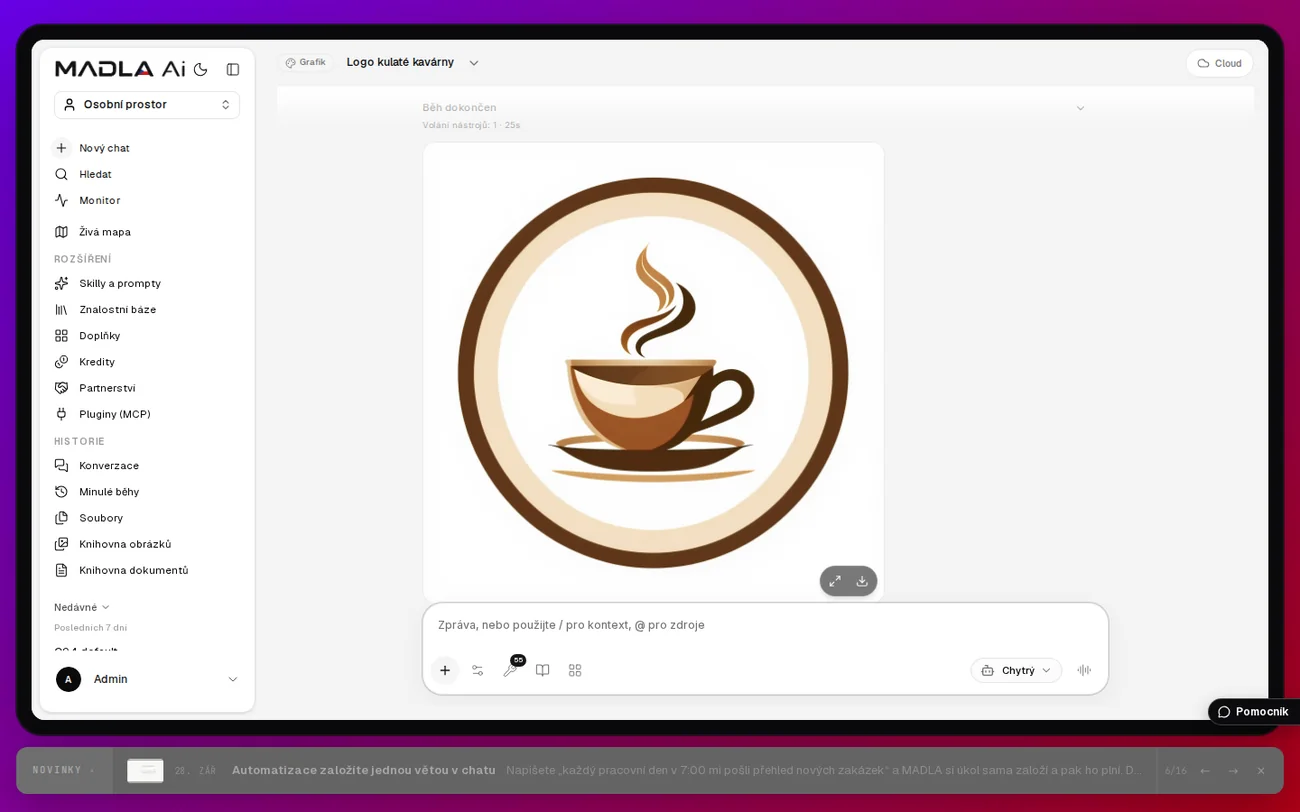Download the generated logo image
This screenshot has height=812, width=1300.
(862, 581)
